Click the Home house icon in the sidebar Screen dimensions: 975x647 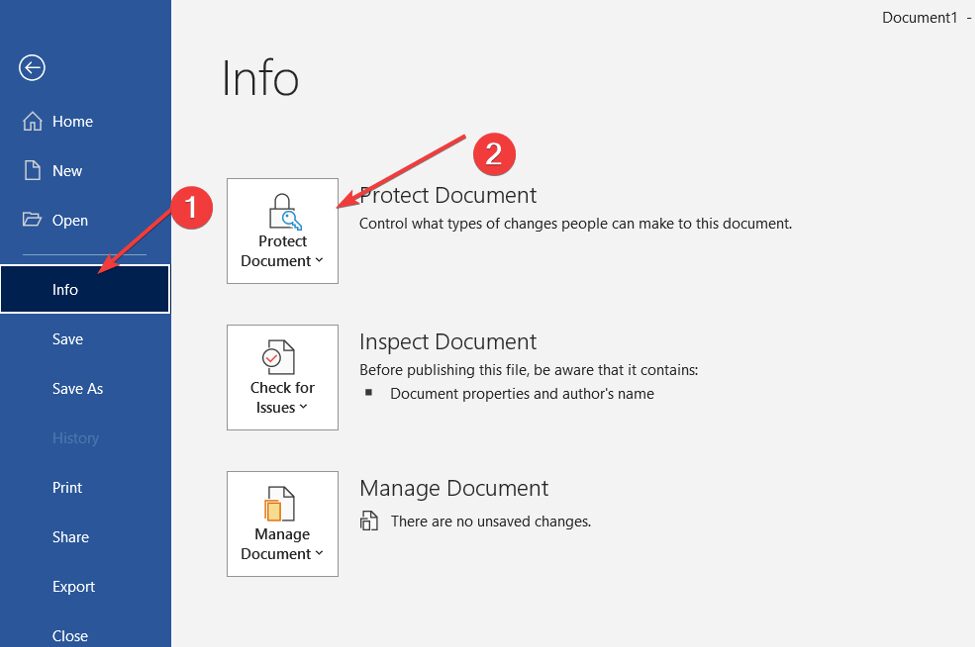[x=31, y=120]
